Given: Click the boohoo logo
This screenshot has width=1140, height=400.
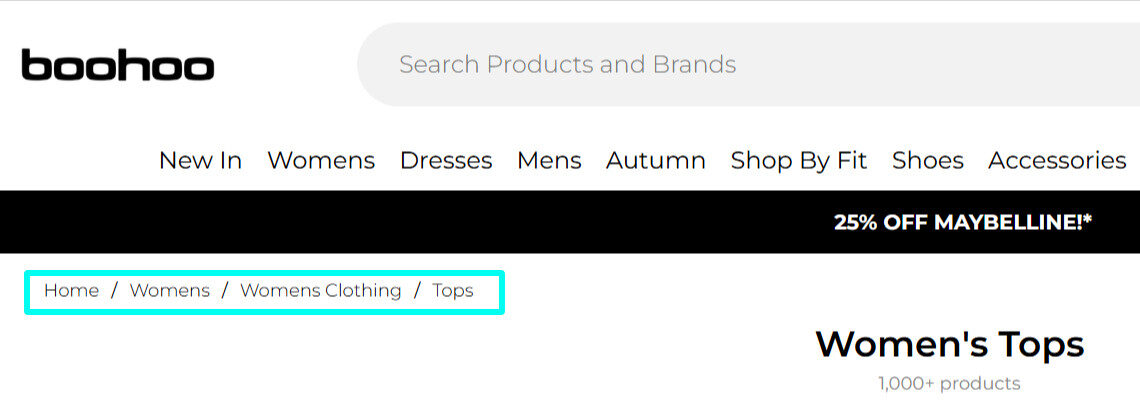Looking at the screenshot, I should click(x=117, y=66).
